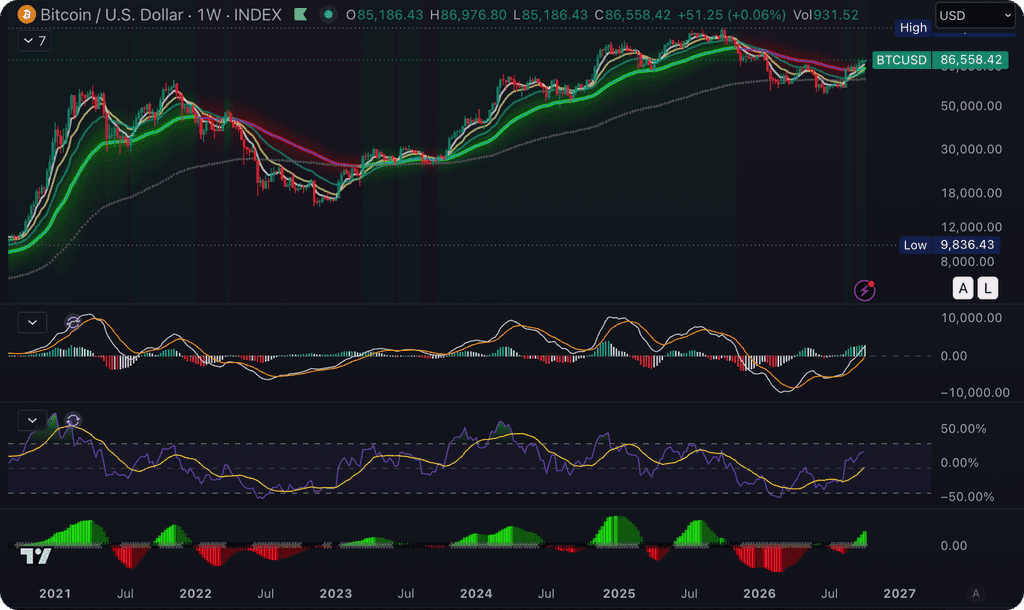The height and width of the screenshot is (610, 1024).
Task: Click the 2023 label on the time axis
Action: [x=336, y=593]
